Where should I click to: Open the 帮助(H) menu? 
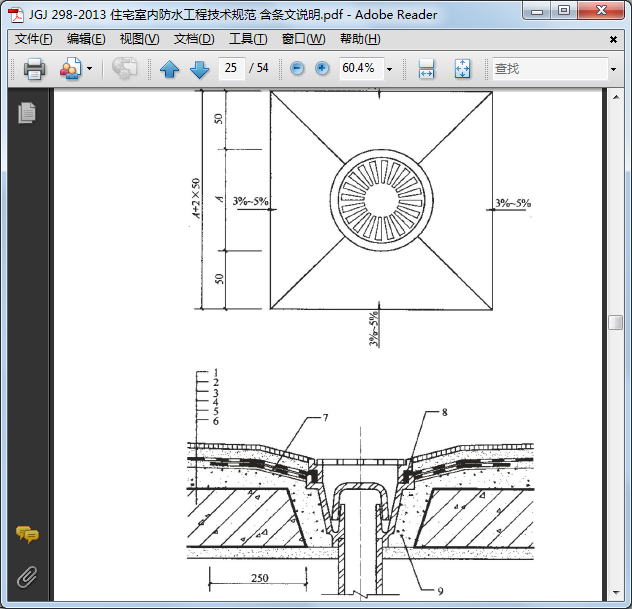[x=360, y=39]
